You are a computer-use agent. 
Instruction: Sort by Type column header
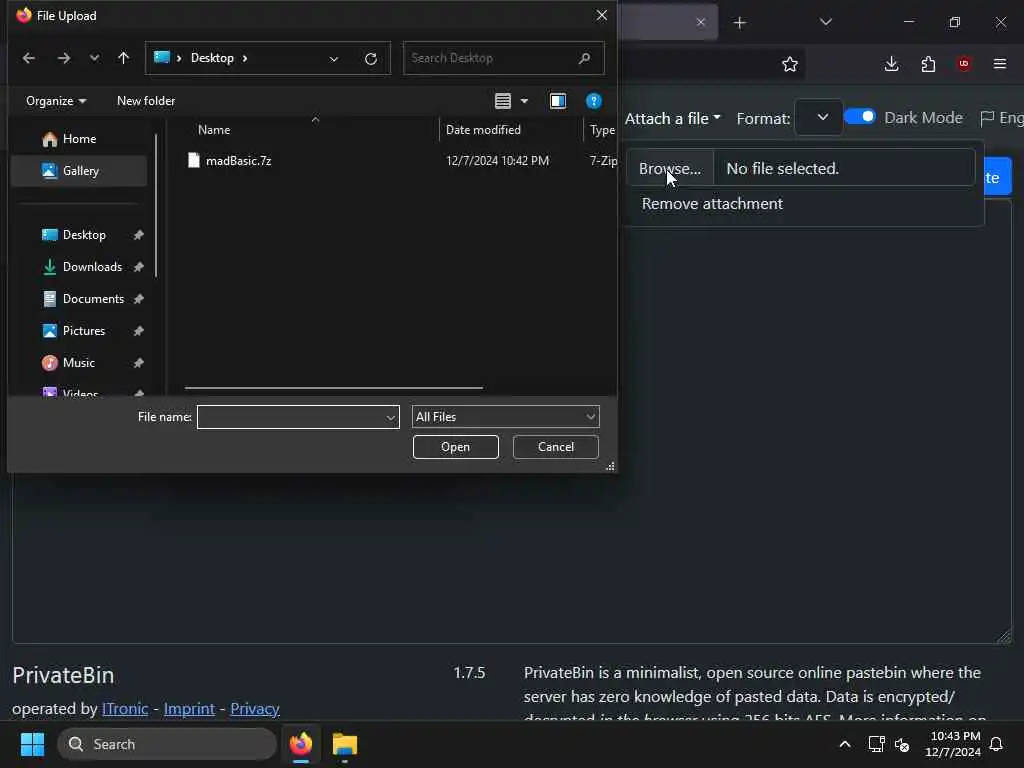coord(601,130)
